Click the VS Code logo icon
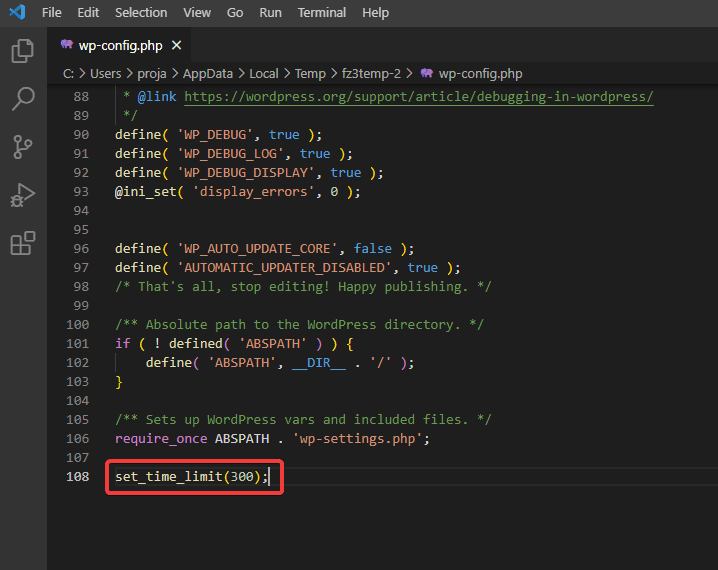The width and height of the screenshot is (718, 570). tap(17, 12)
